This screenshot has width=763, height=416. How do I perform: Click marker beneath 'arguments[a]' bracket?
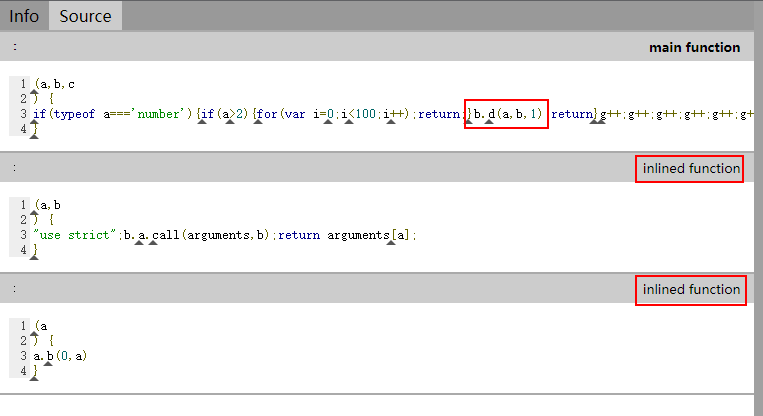[x=391, y=243]
